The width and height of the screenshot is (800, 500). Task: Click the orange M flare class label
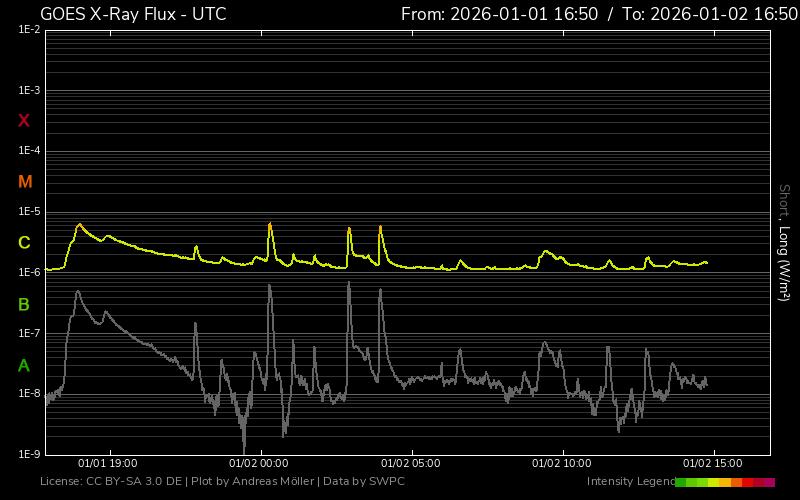(x=25, y=182)
